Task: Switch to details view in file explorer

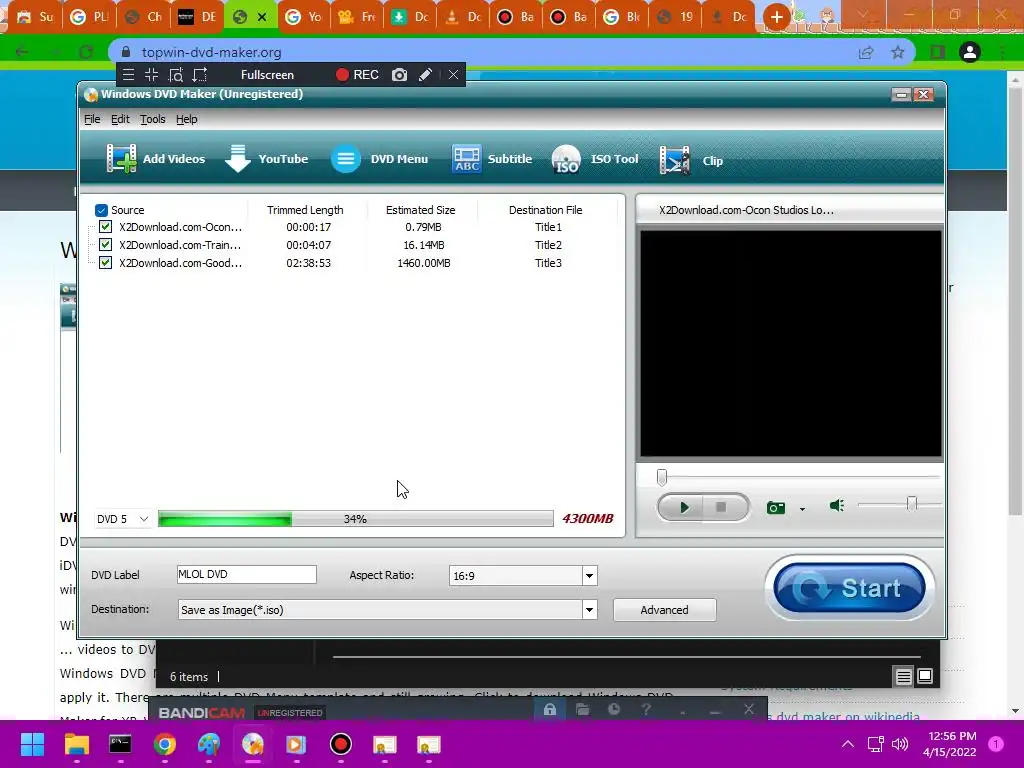Action: coord(903,677)
